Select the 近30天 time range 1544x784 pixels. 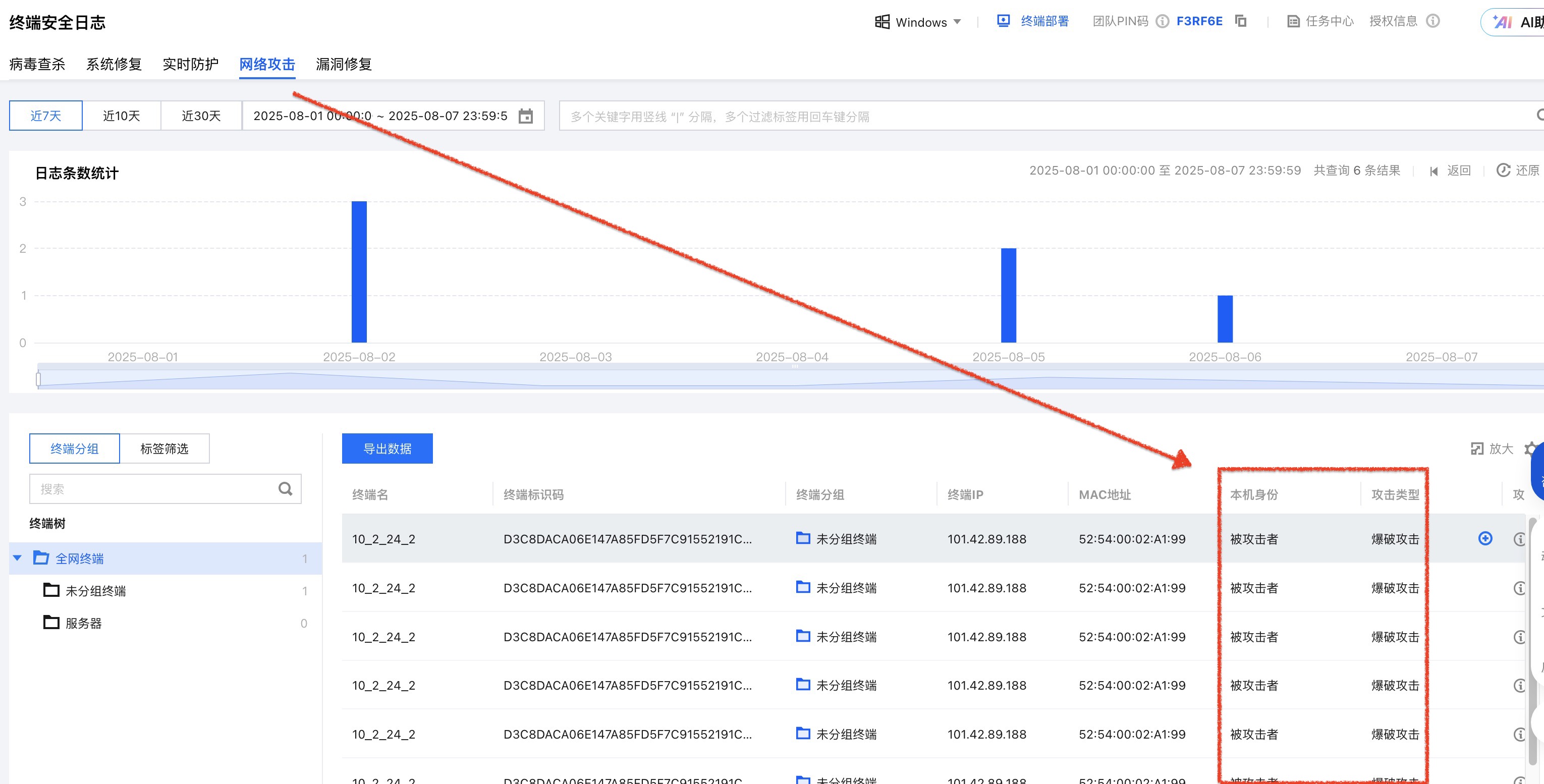pos(201,116)
